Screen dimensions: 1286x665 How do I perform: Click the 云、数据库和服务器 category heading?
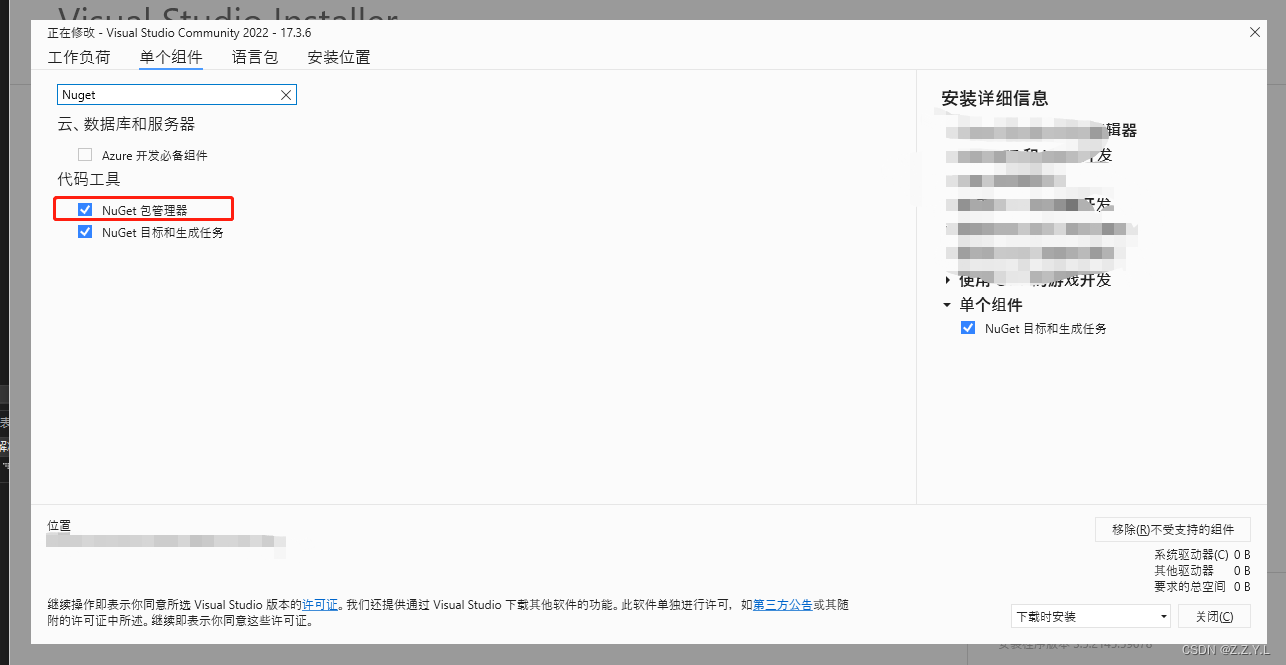pos(126,124)
